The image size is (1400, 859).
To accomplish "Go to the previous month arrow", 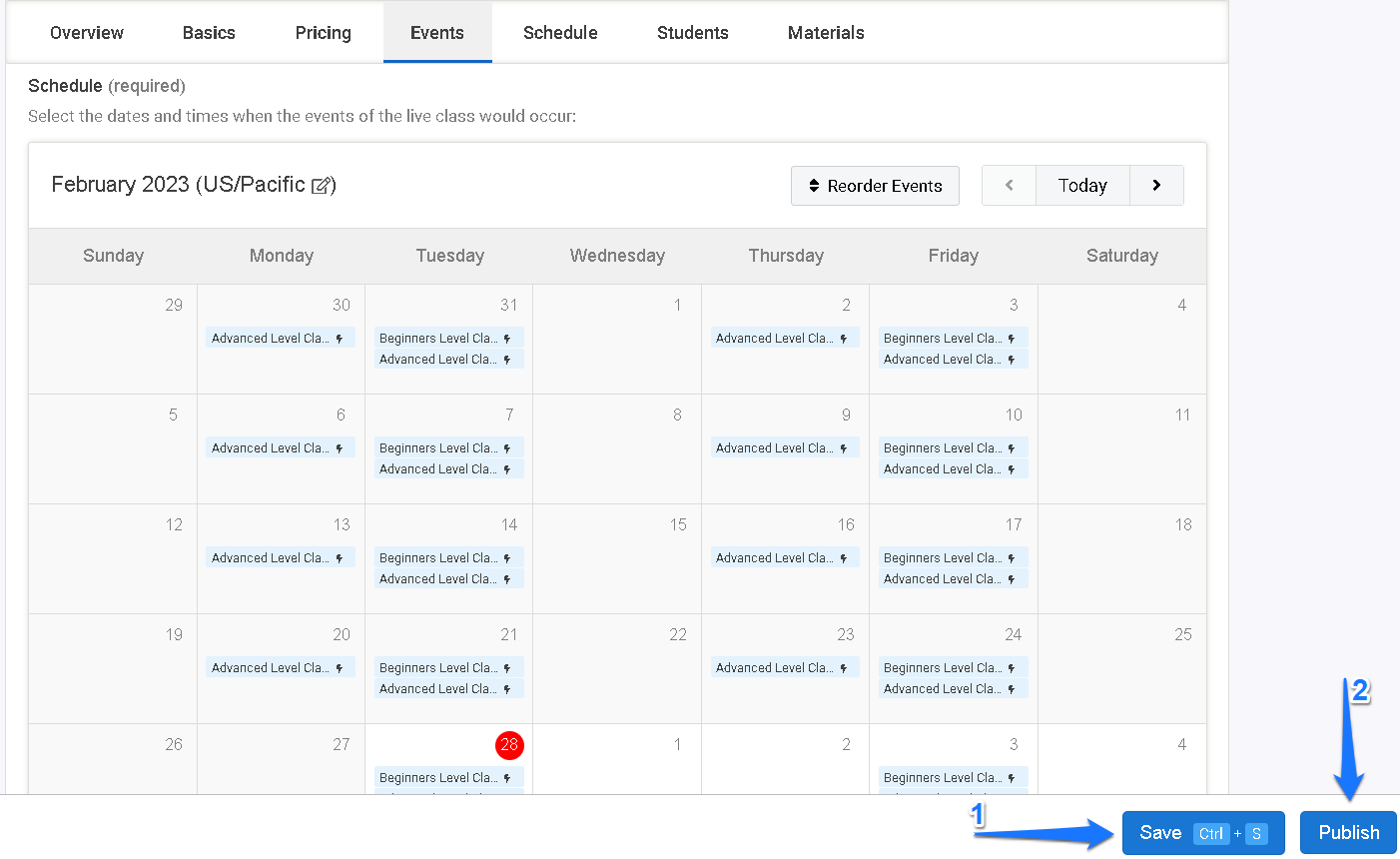I will pyautogui.click(x=1009, y=186).
